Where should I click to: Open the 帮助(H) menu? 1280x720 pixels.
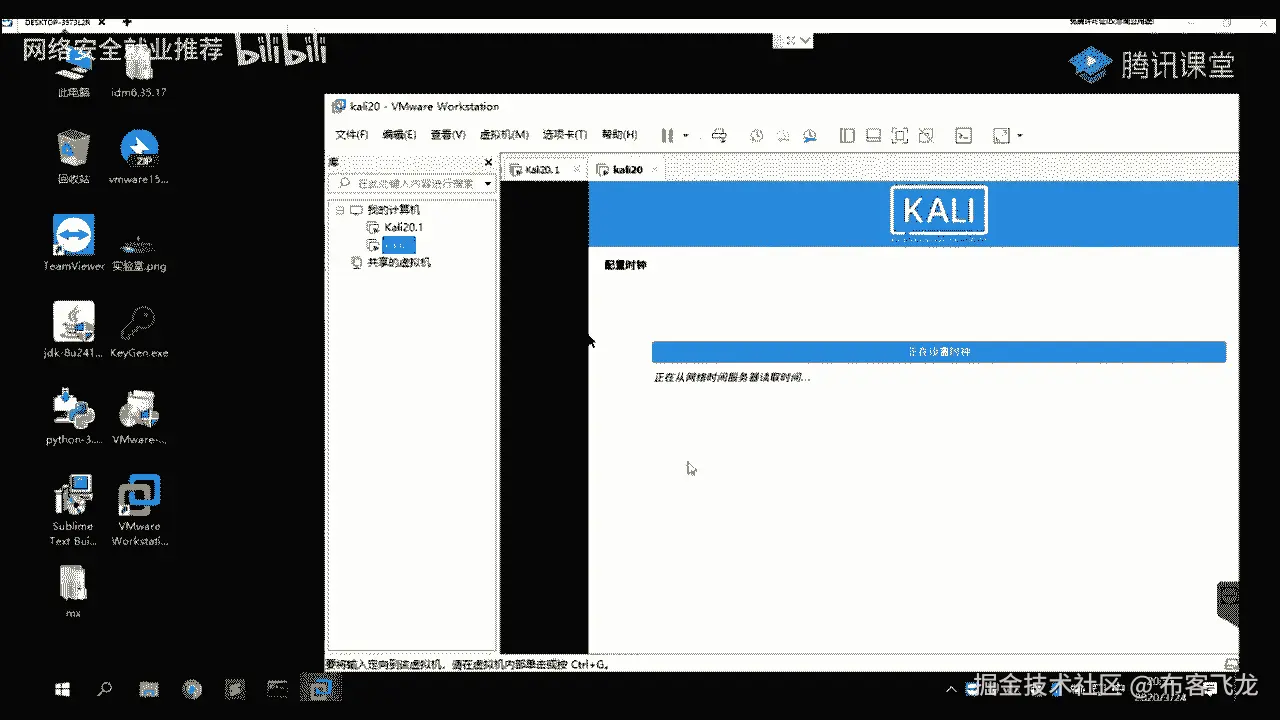pyautogui.click(x=619, y=135)
